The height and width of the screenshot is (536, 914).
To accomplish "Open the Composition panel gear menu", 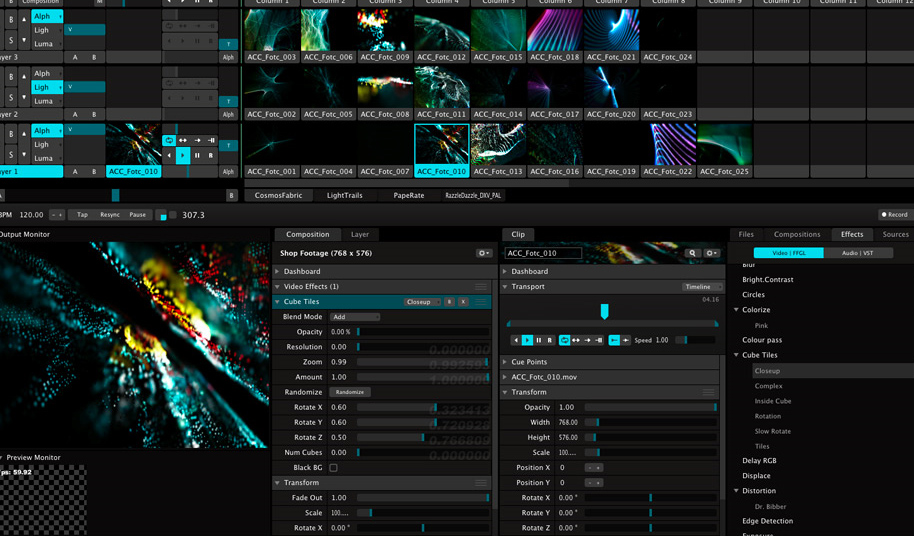I will [483, 253].
